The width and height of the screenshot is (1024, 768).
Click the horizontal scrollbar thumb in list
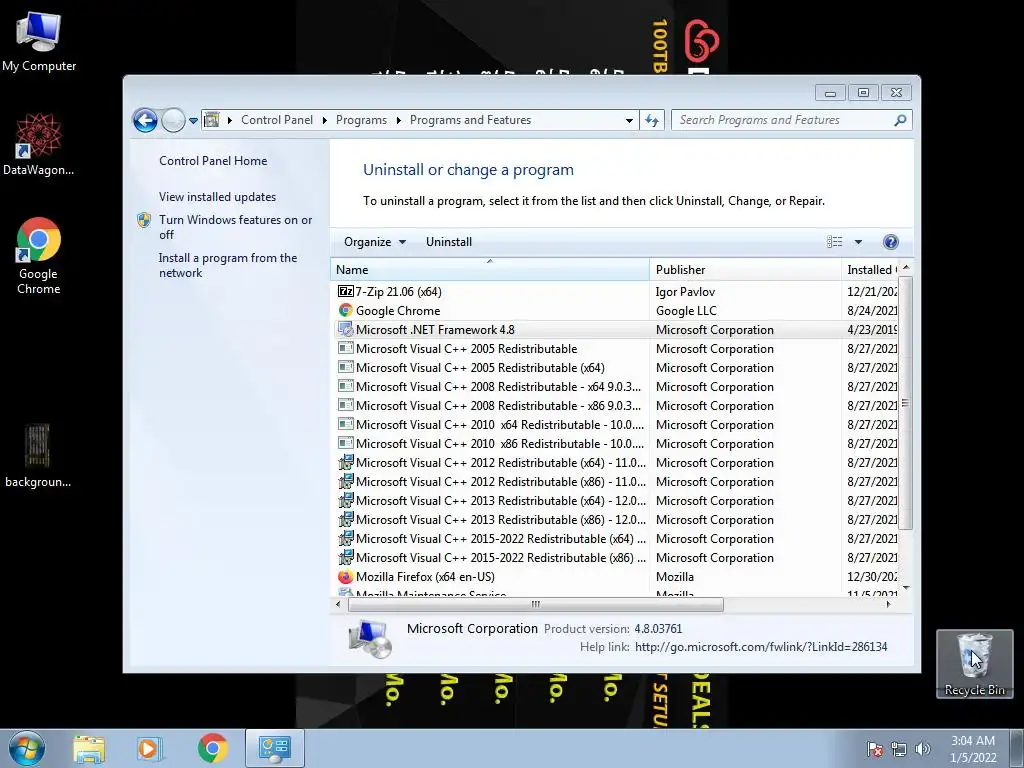point(536,605)
